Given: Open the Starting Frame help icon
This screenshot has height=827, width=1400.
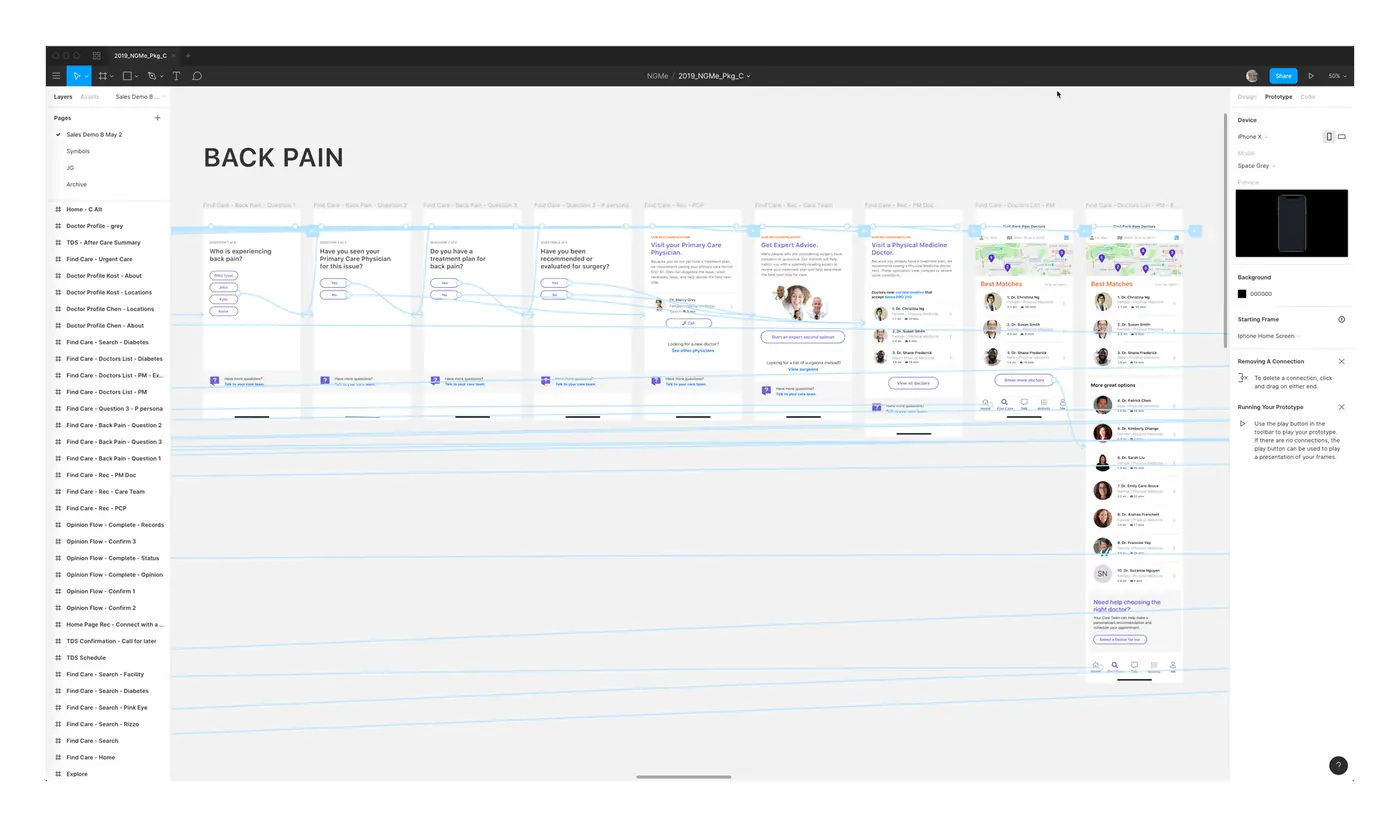Looking at the screenshot, I should pyautogui.click(x=1341, y=319).
